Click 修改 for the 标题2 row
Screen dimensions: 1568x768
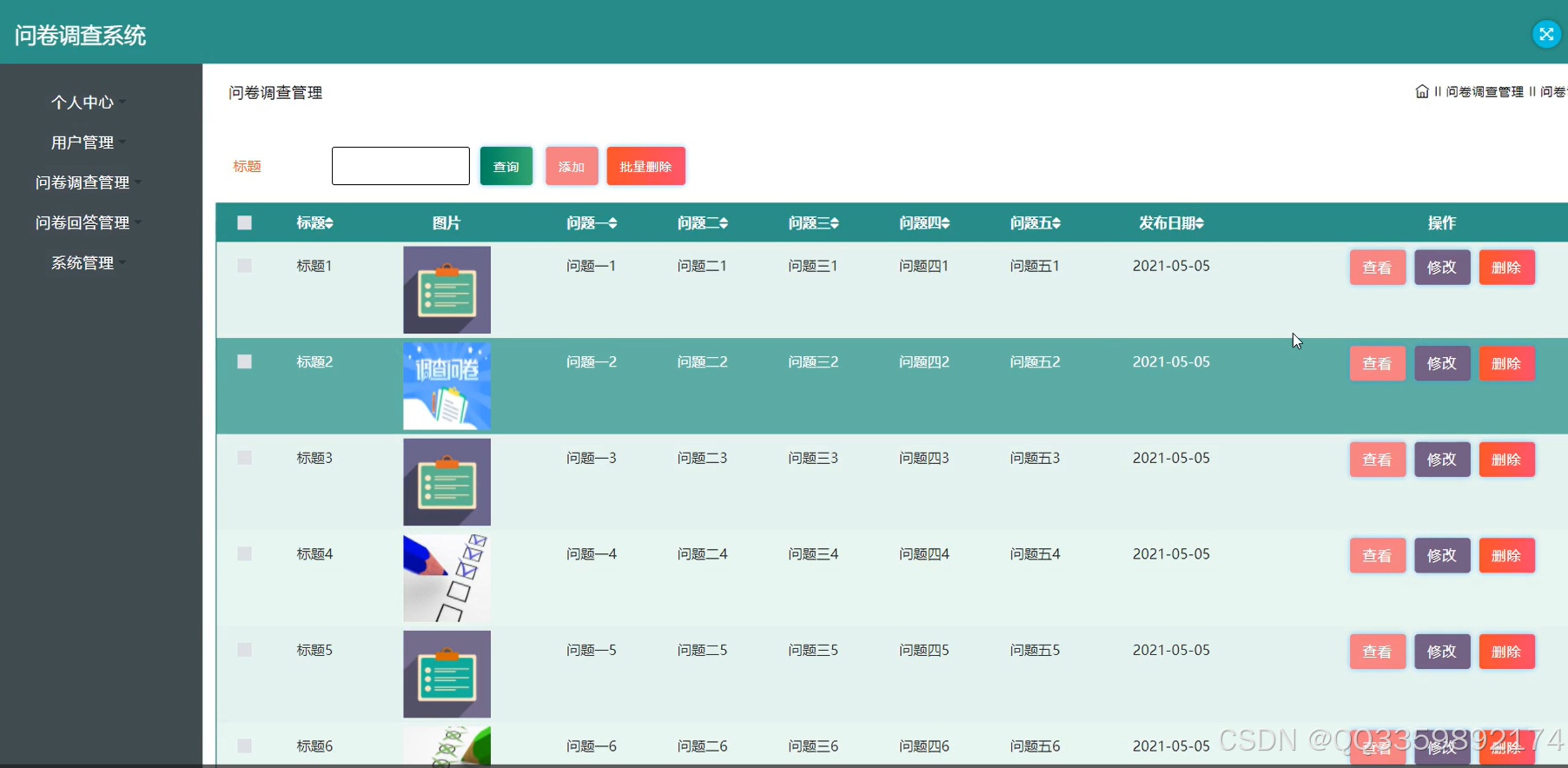1442,363
